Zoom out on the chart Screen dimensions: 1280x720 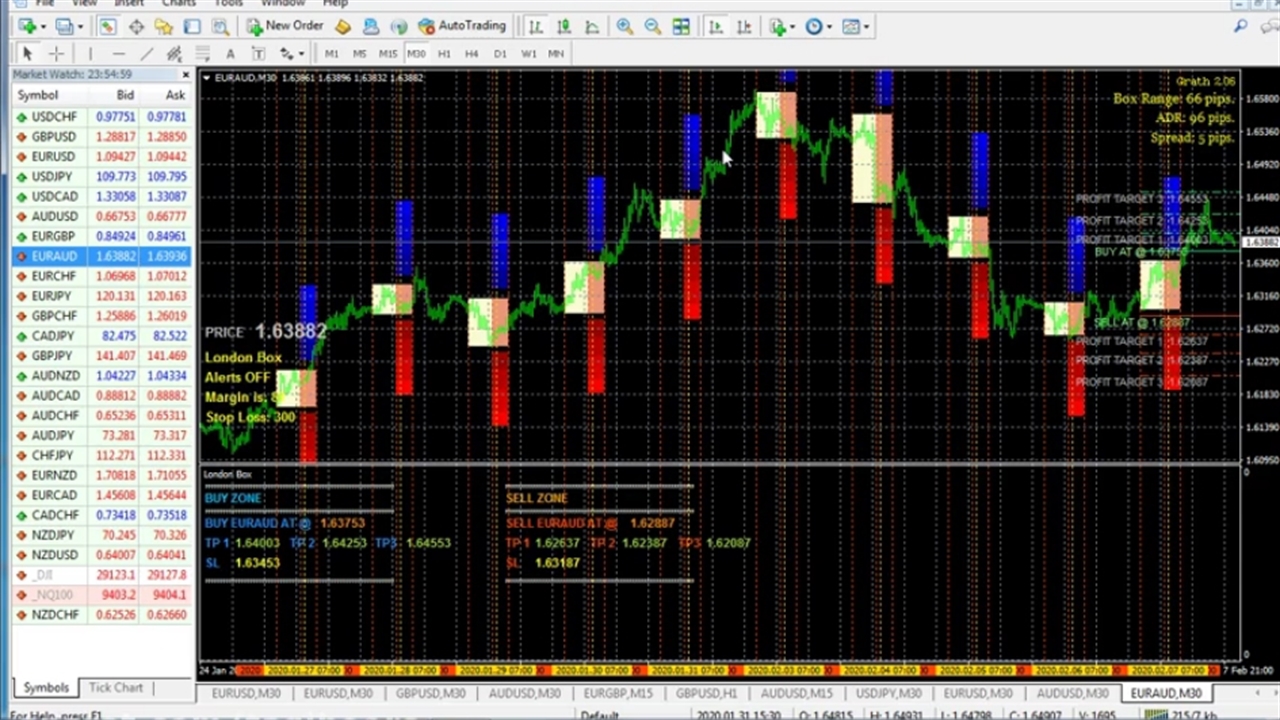[652, 27]
